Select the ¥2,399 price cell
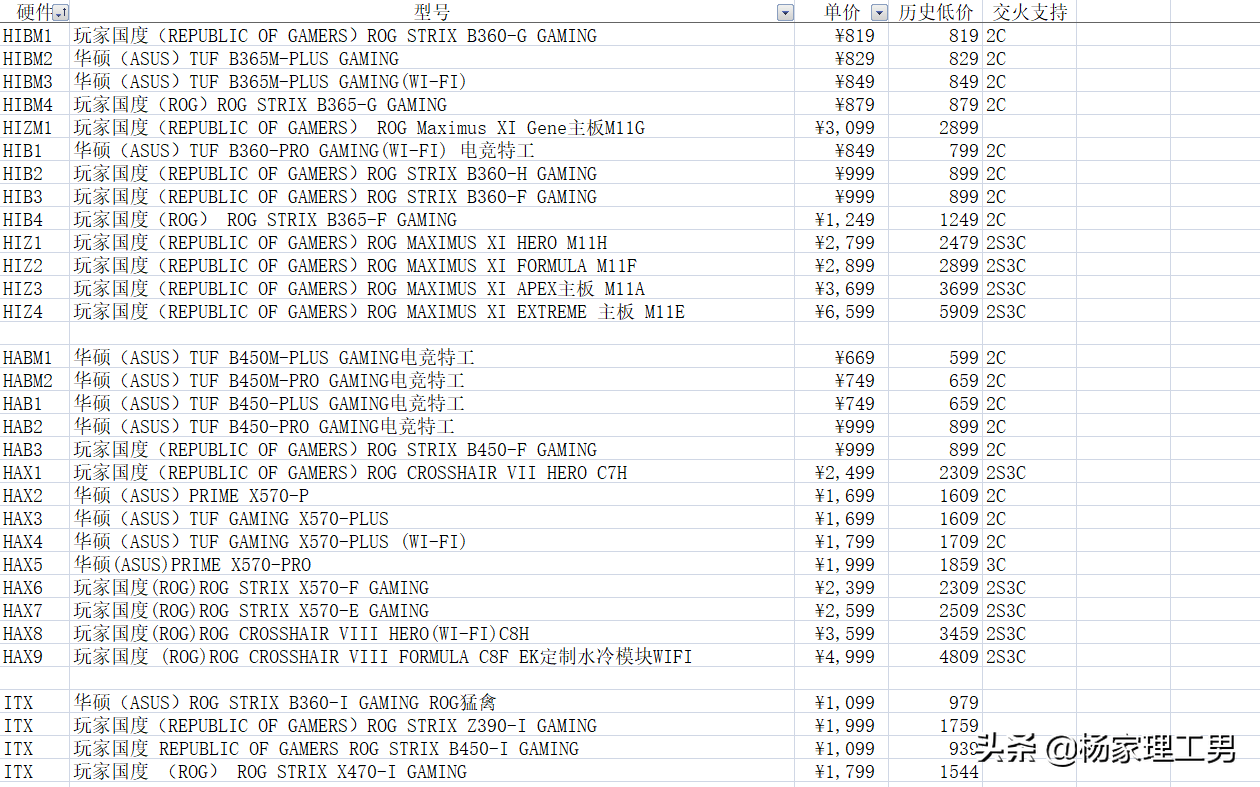 pyautogui.click(x=842, y=588)
